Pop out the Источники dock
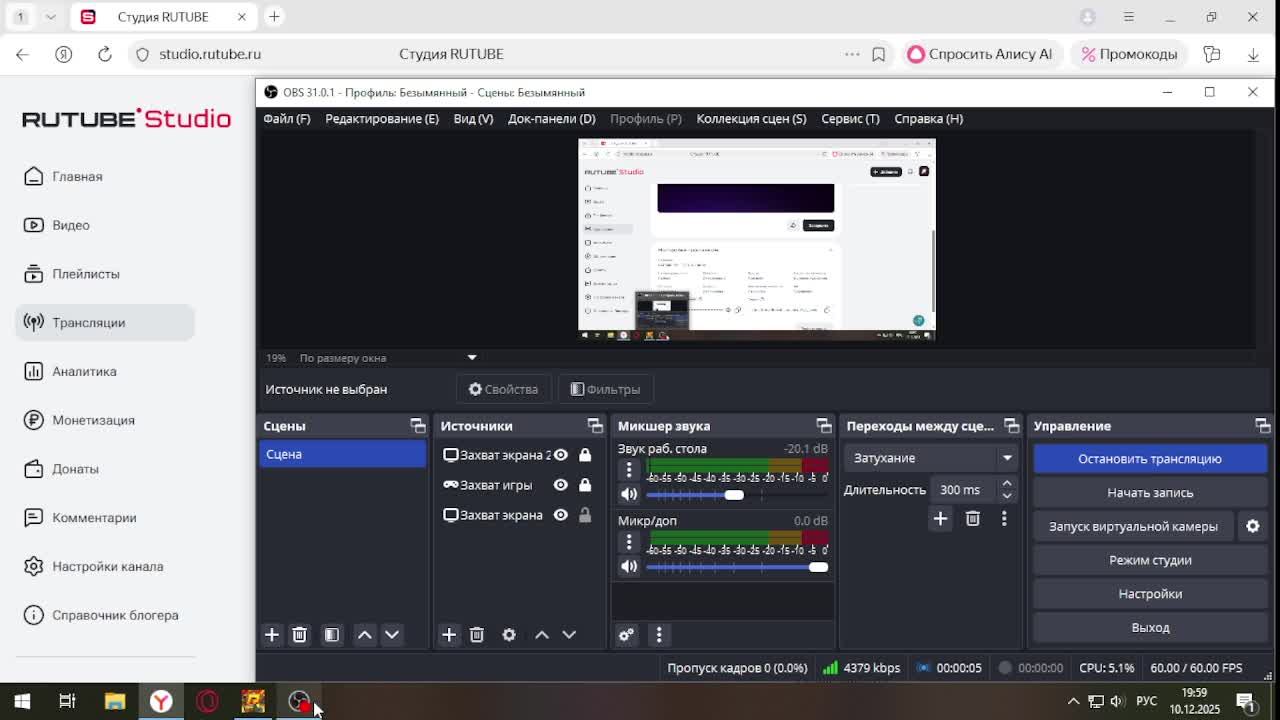Image resolution: width=1280 pixels, height=720 pixels. (x=595, y=426)
